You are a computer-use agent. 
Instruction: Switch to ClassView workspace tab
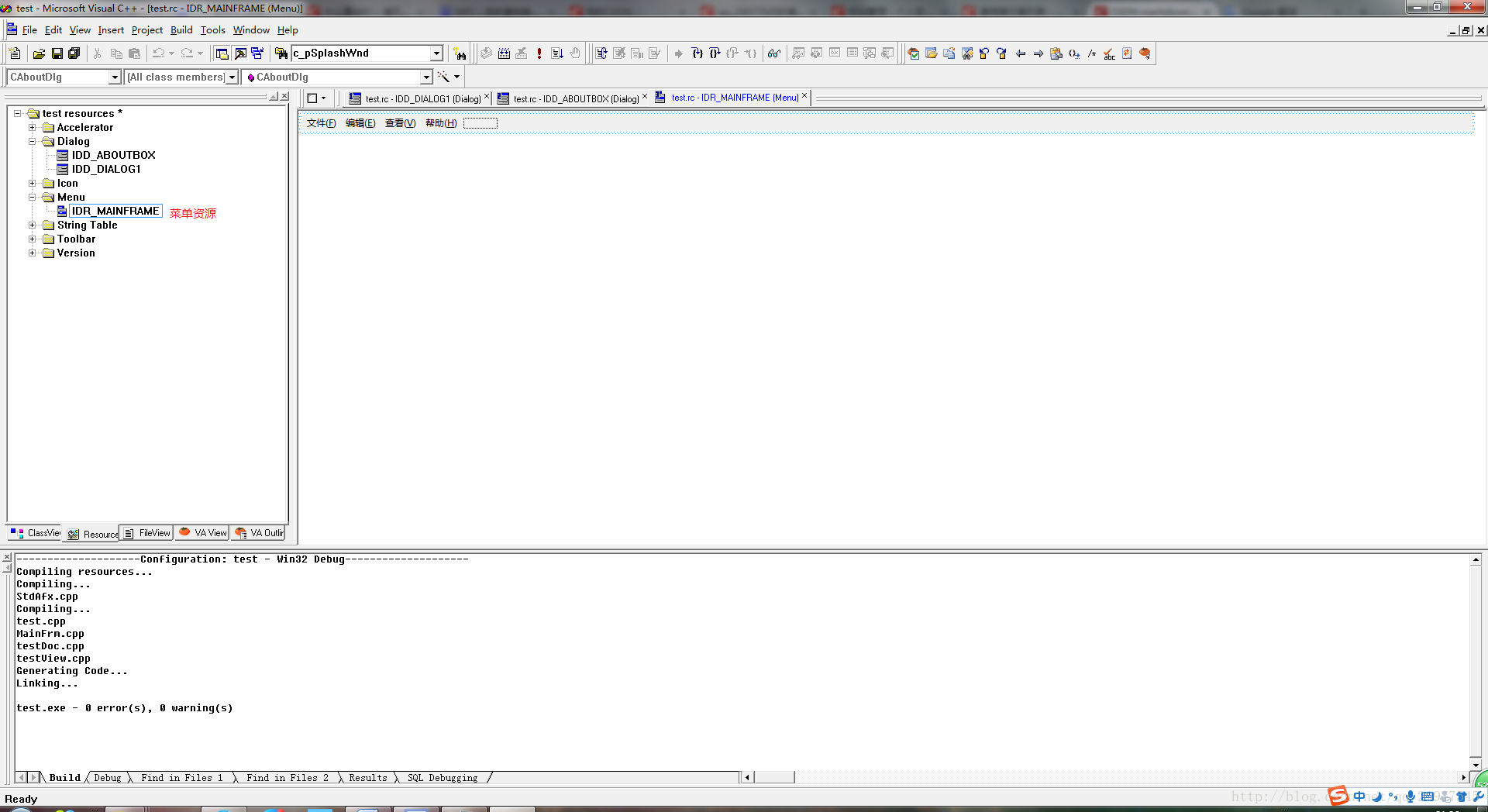point(36,533)
